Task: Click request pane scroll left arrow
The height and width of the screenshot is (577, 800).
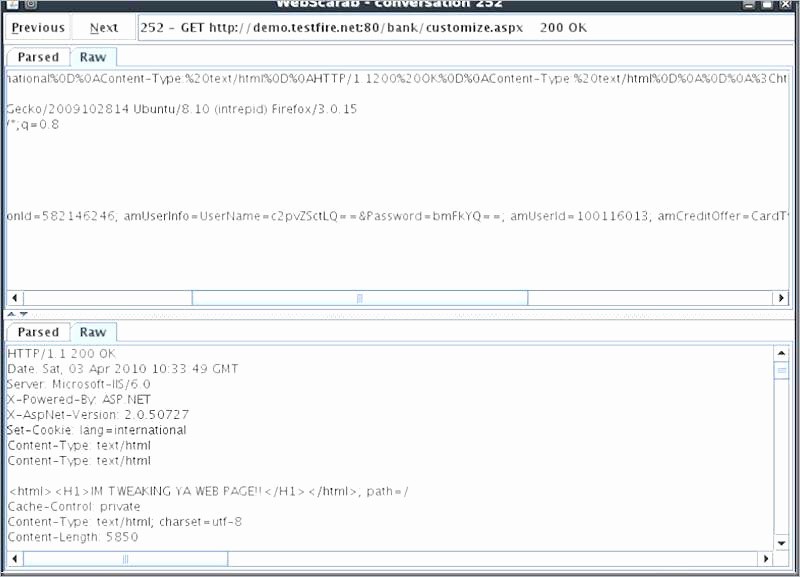Action: point(14,298)
